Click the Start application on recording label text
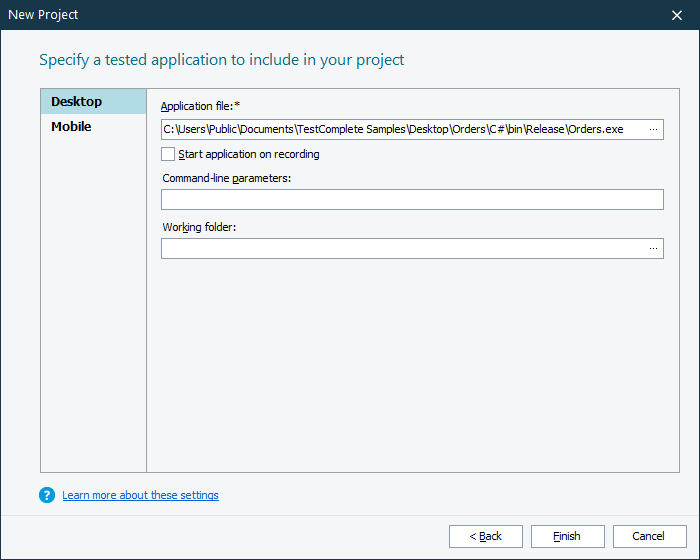 [248, 155]
